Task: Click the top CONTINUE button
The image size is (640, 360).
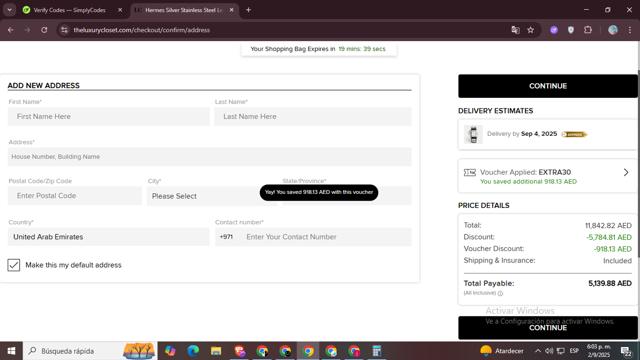Action: click(x=548, y=86)
